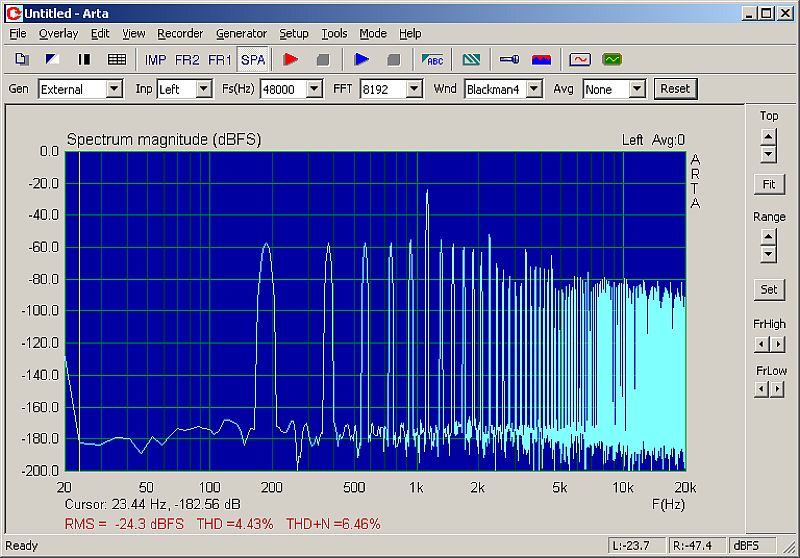Expand the Avg None averaging dropdown
The width and height of the screenshot is (800, 558).
coord(637,89)
